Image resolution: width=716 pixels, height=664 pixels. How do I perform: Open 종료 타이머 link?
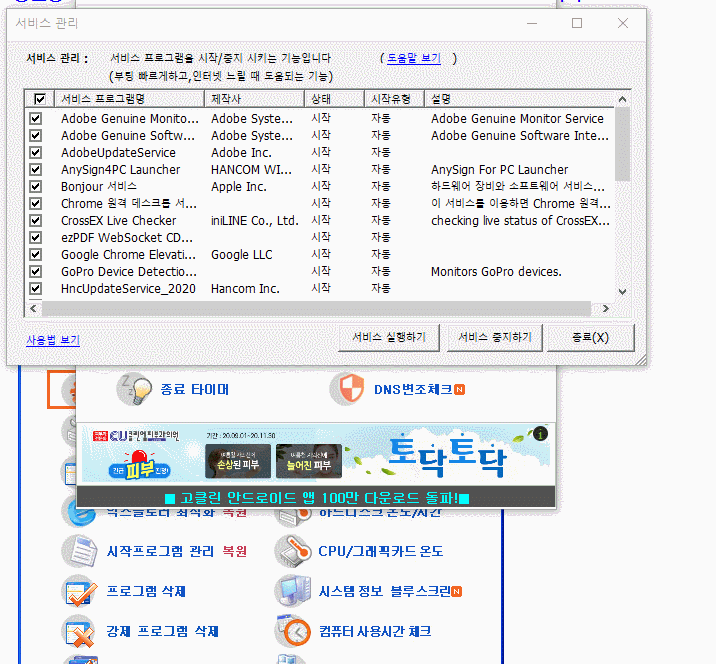195,390
